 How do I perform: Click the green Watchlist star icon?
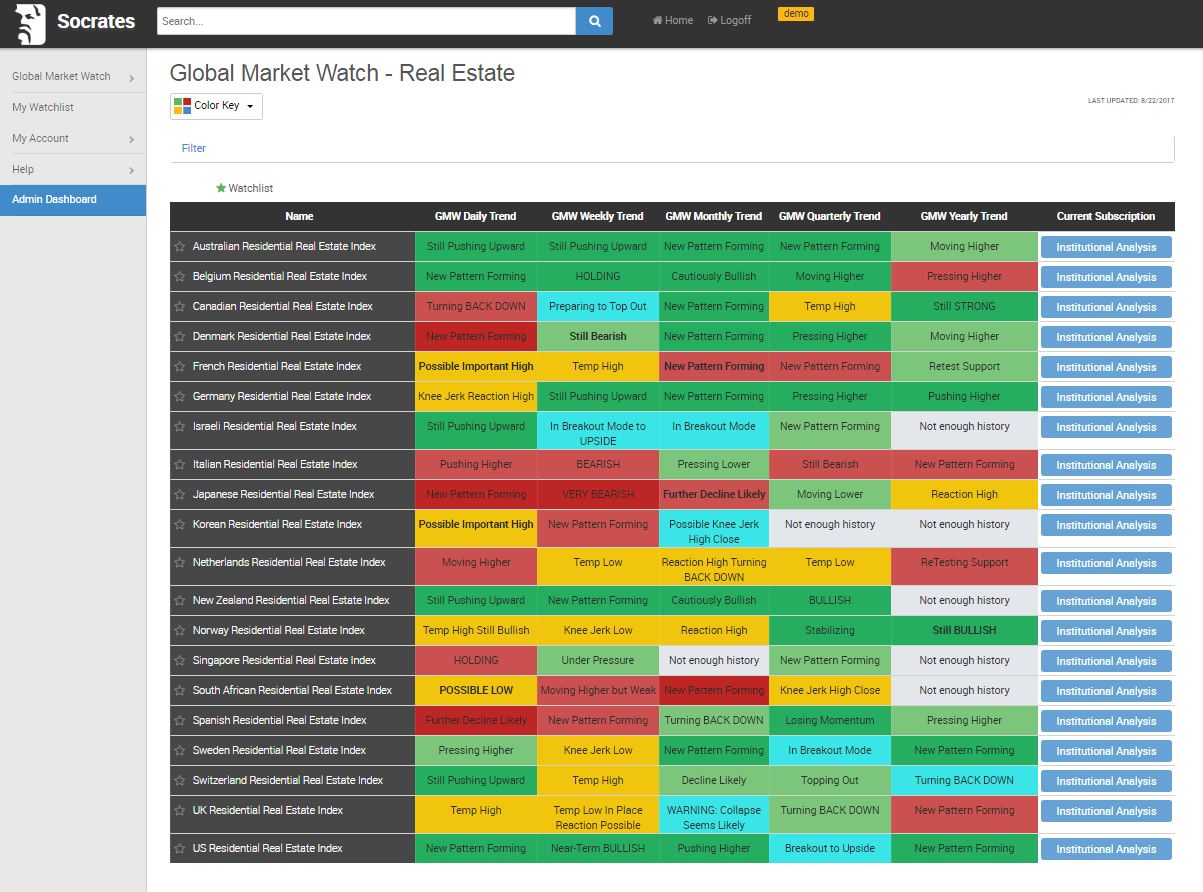221,188
